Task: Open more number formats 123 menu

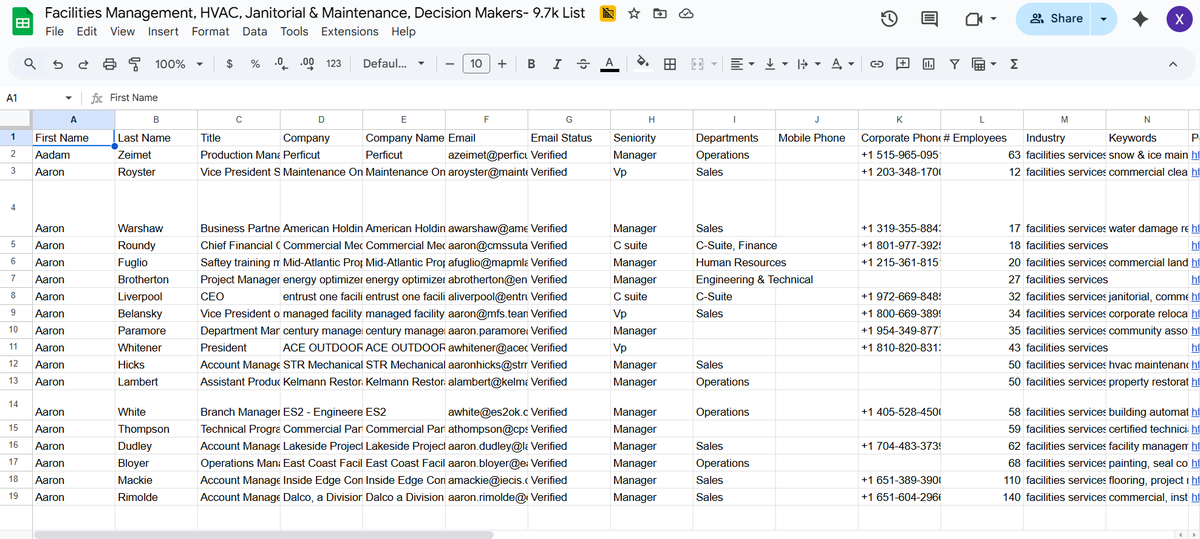Action: 334,64
